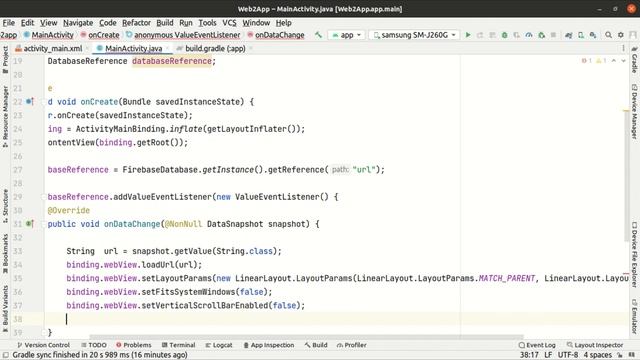The width and height of the screenshot is (640, 360).
Task: Click implements gutter icon on line 31
Action: 30,223
